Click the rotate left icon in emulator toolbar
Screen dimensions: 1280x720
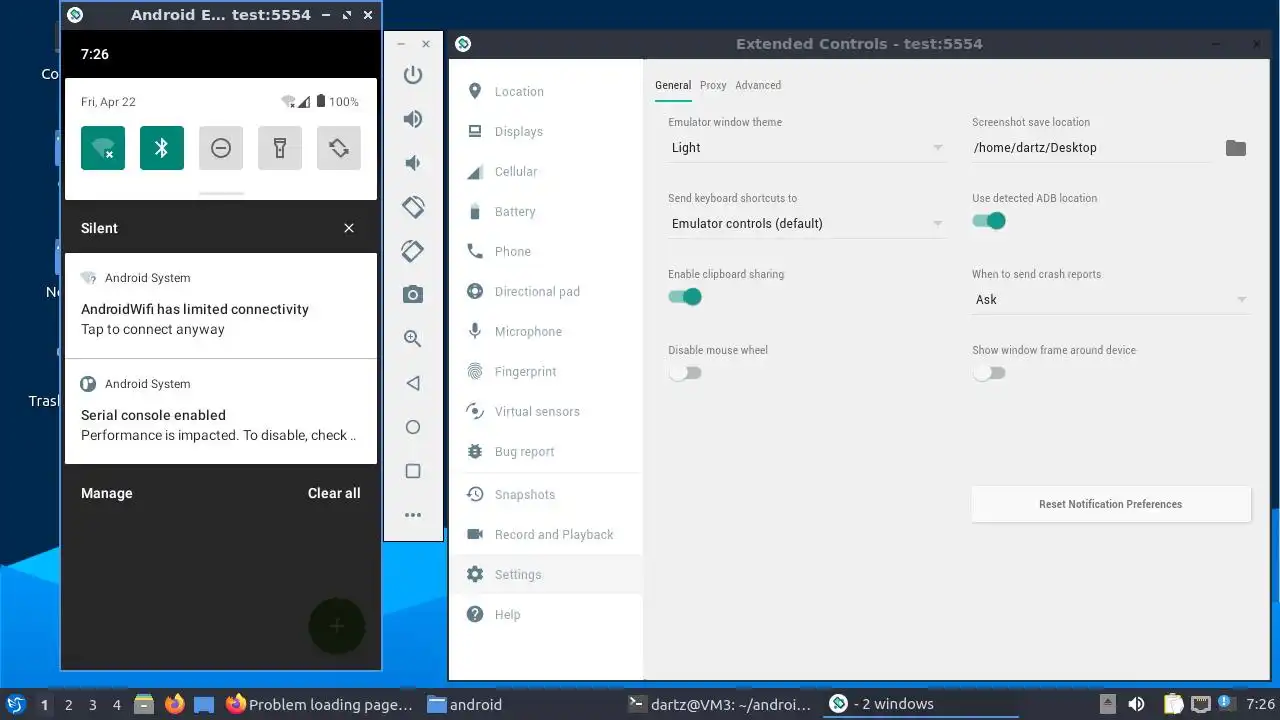[x=413, y=207]
